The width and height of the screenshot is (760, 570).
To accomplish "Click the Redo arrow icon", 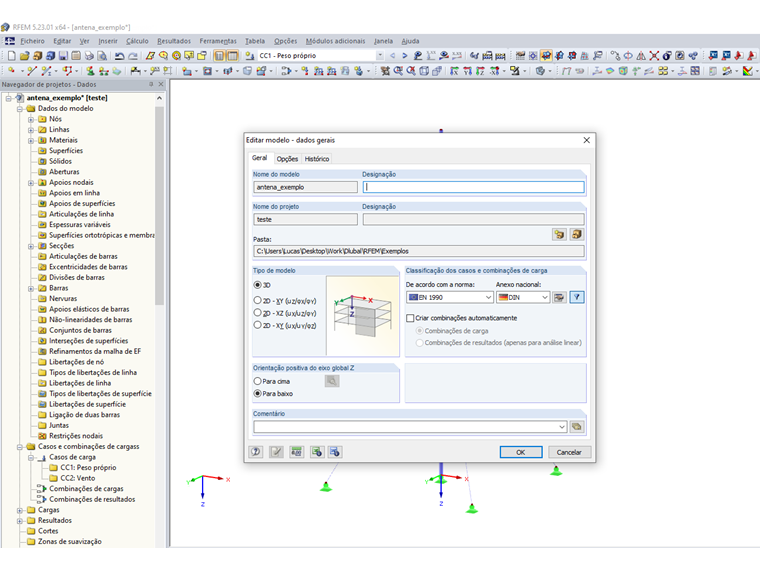I will click(133, 56).
